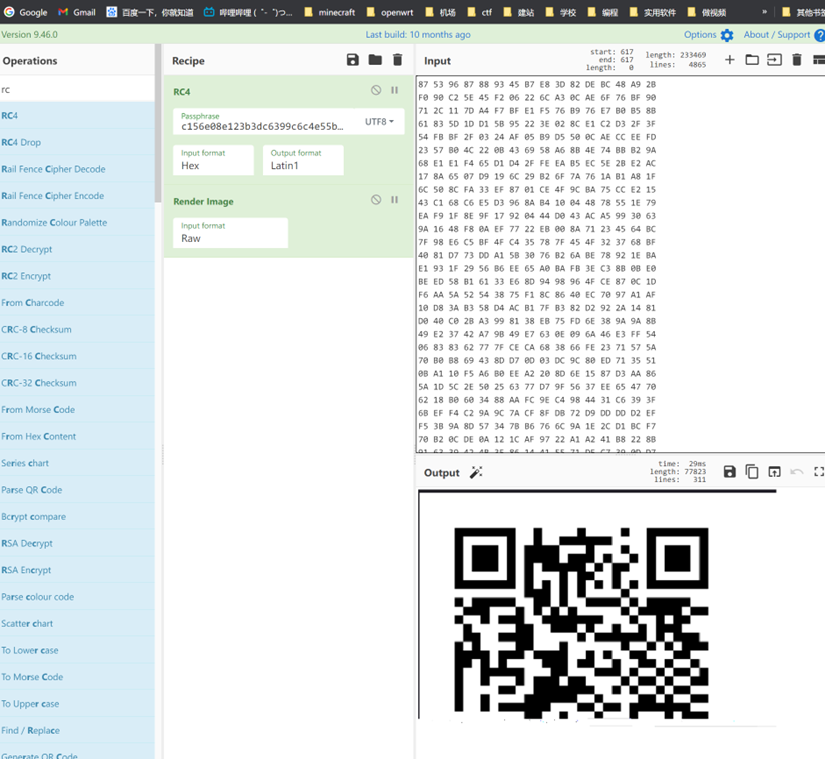The width and height of the screenshot is (825, 759).
Task: Select the RC4 operation in the list
Action: coord(77,115)
